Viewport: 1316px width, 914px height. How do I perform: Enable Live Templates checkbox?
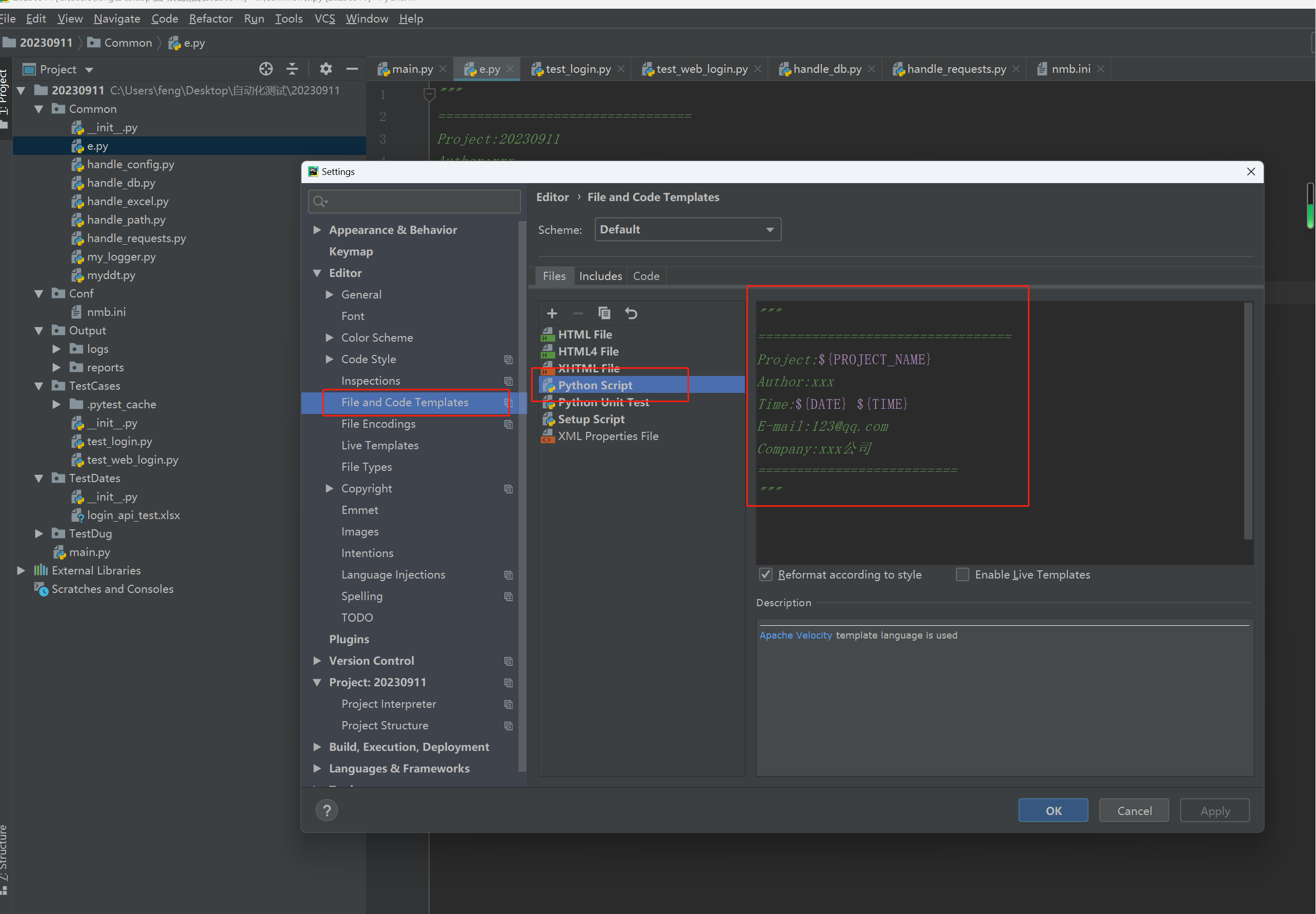click(x=962, y=574)
